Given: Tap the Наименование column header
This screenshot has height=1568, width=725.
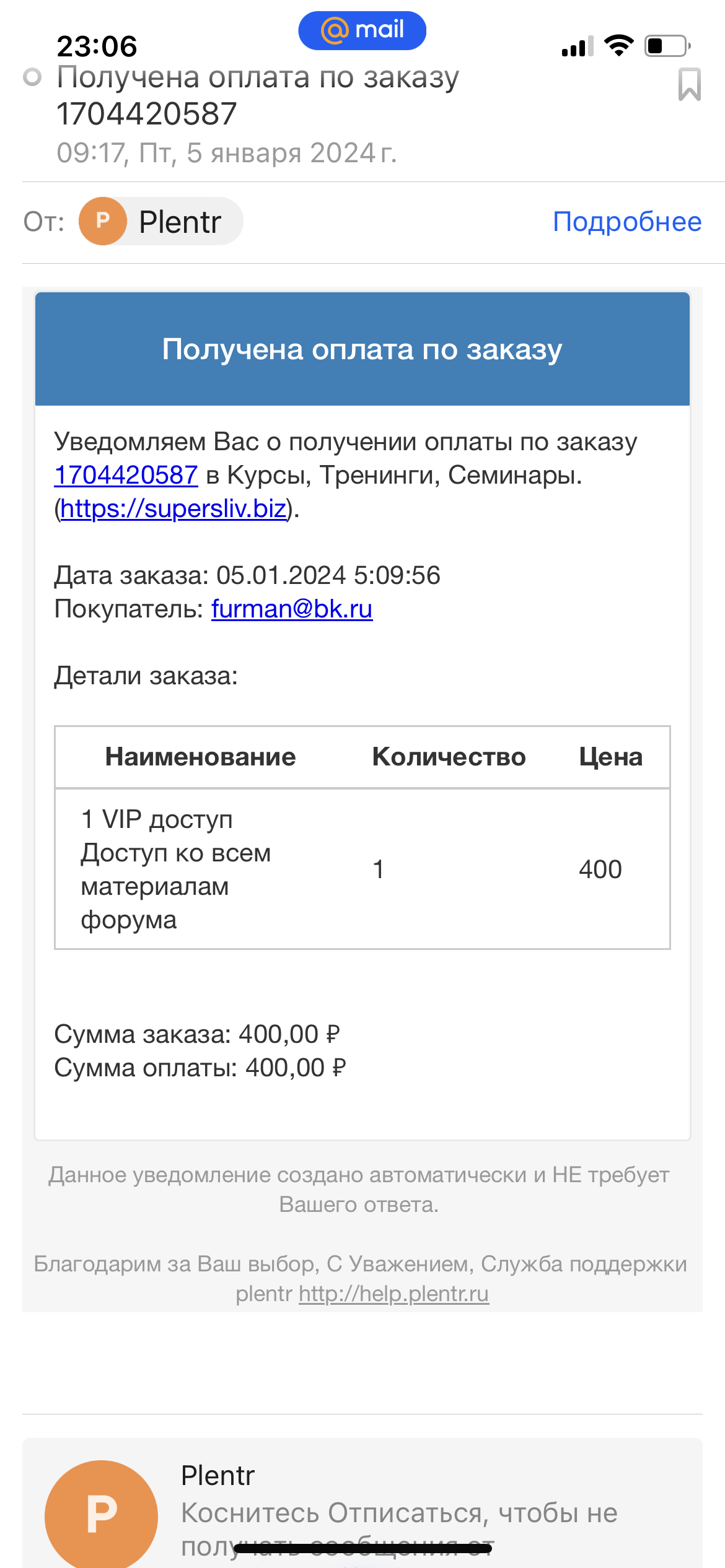Looking at the screenshot, I should [201, 757].
